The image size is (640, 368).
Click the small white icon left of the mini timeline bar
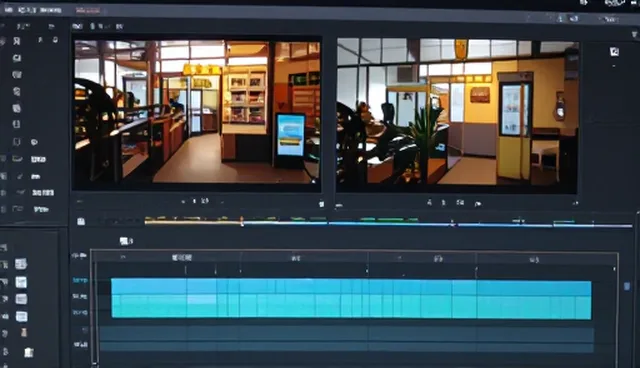81,222
